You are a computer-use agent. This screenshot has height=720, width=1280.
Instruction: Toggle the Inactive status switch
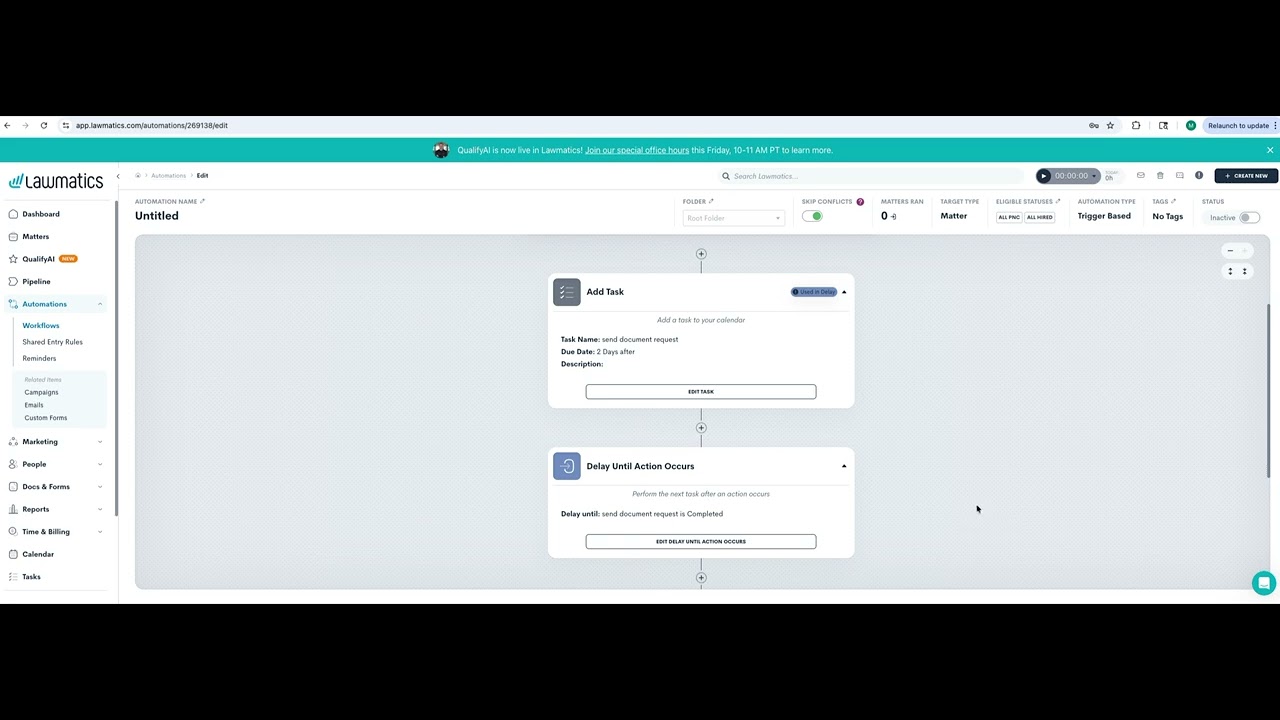[x=1249, y=217]
